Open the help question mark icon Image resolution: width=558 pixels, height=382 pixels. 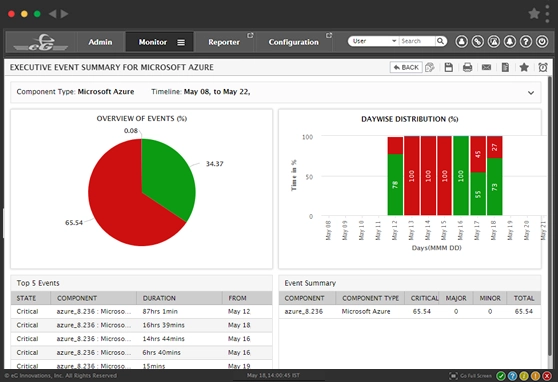(526, 42)
